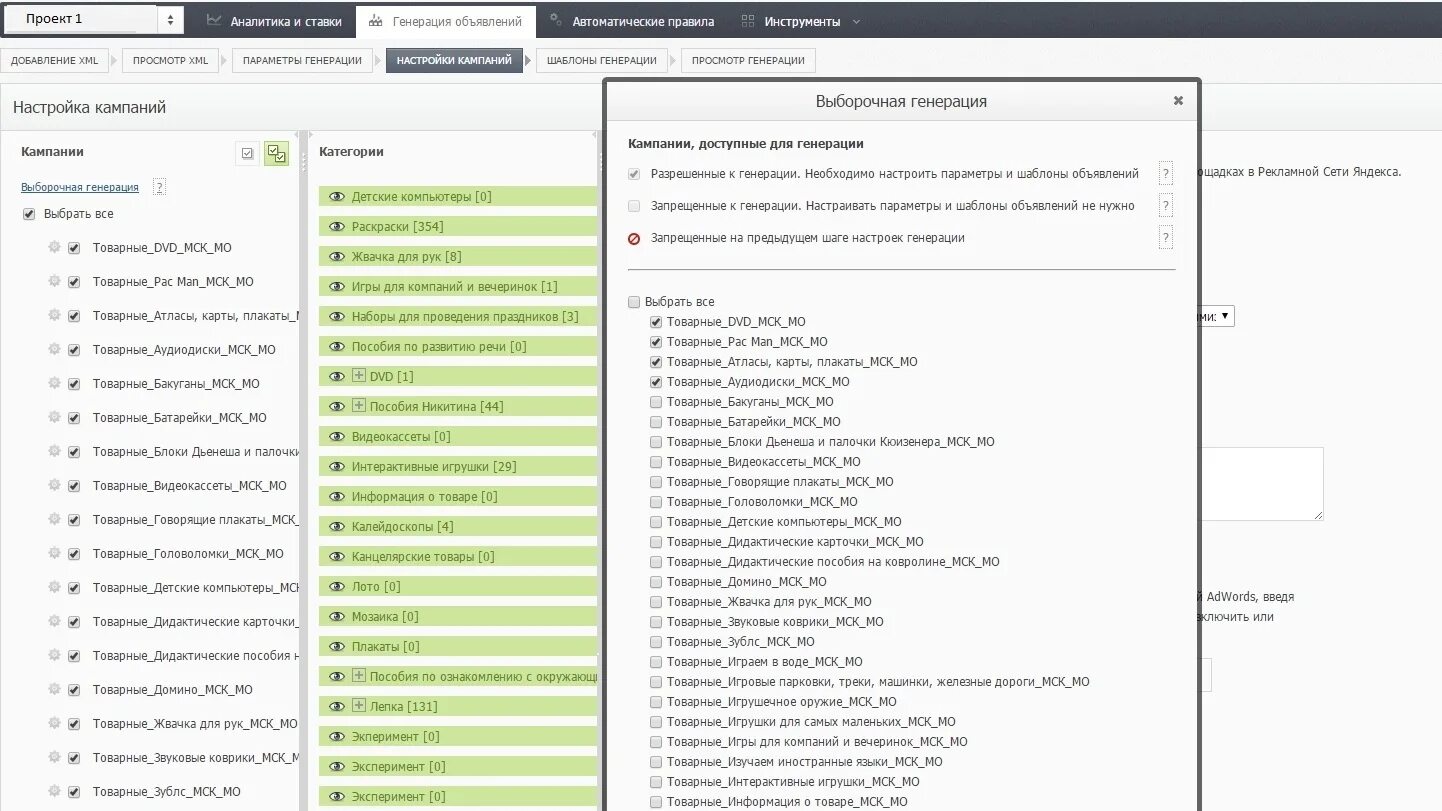Select category Информация о товаре [0]
Viewport: 1442px width, 811px height.
[x=458, y=497]
